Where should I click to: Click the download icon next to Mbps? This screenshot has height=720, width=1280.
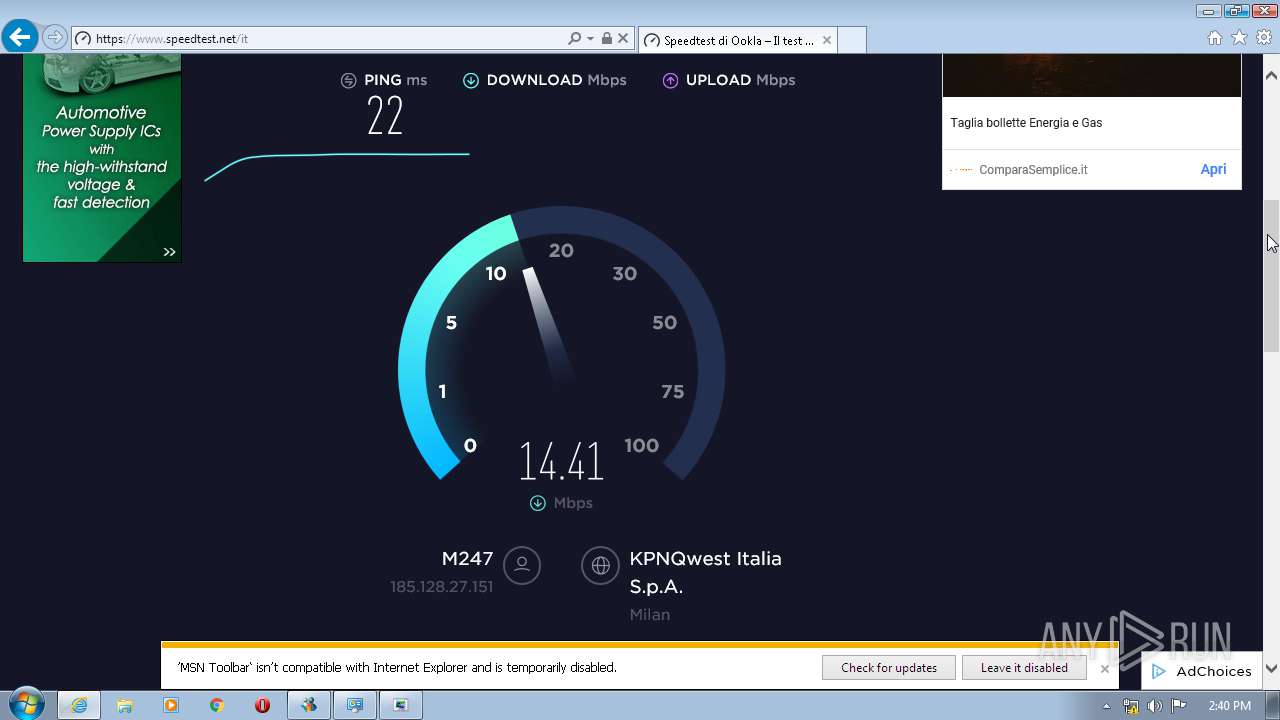(538, 503)
